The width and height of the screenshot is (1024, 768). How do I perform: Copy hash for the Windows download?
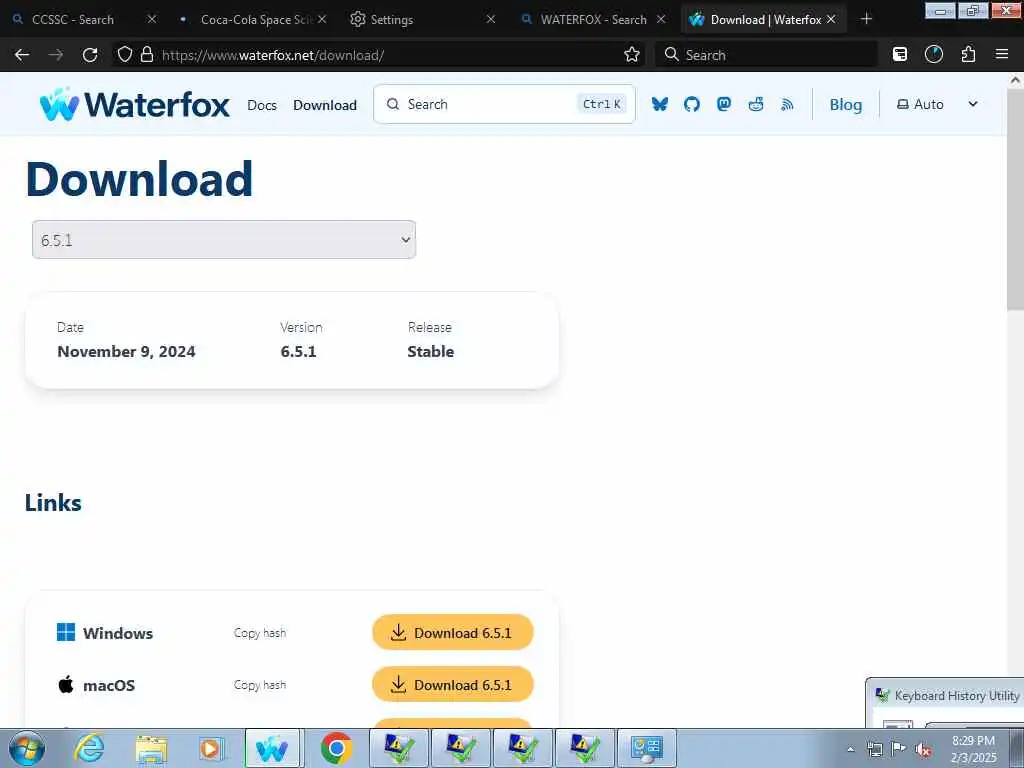pos(260,633)
